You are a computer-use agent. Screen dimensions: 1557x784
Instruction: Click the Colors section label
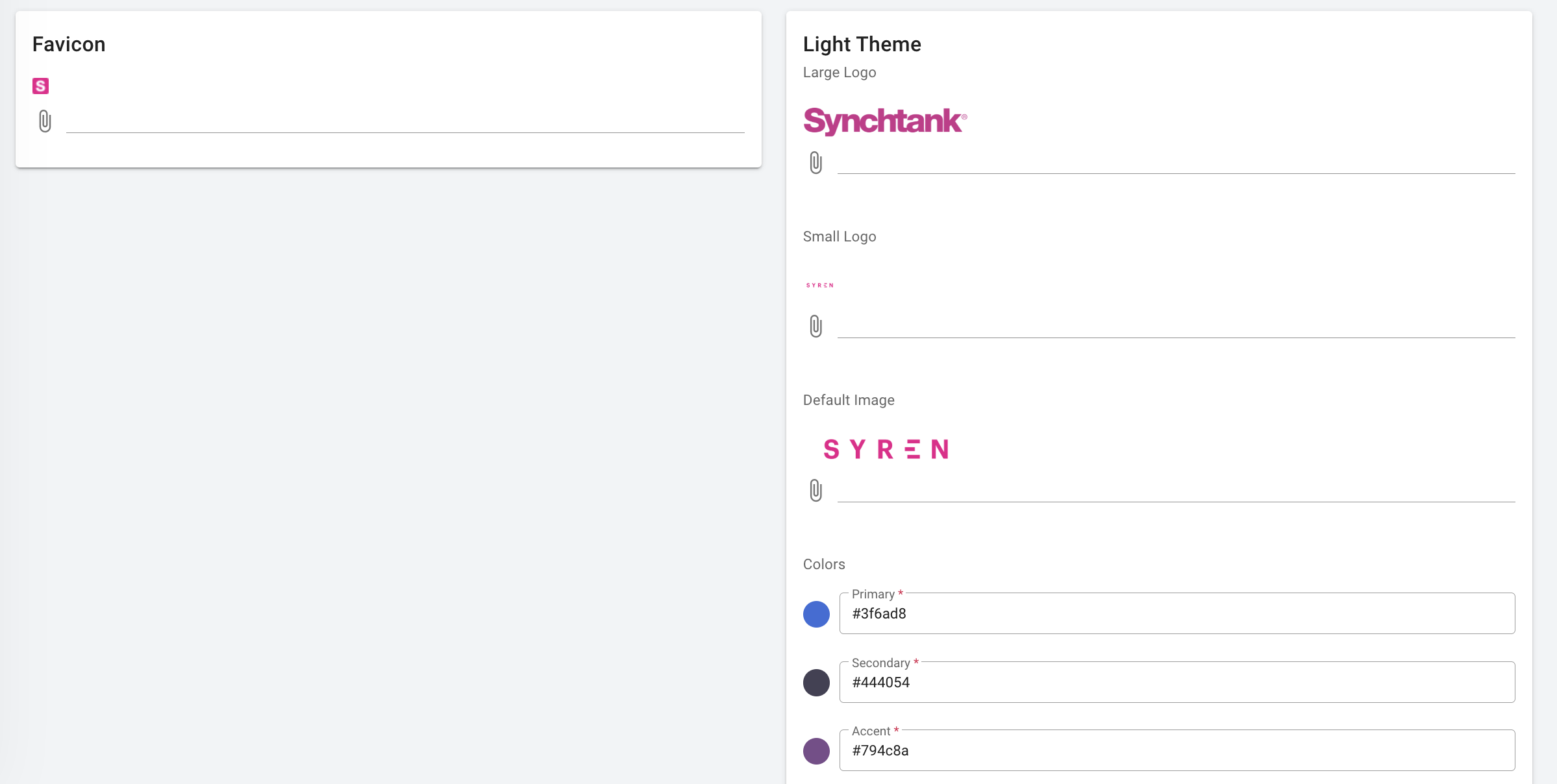(823, 564)
